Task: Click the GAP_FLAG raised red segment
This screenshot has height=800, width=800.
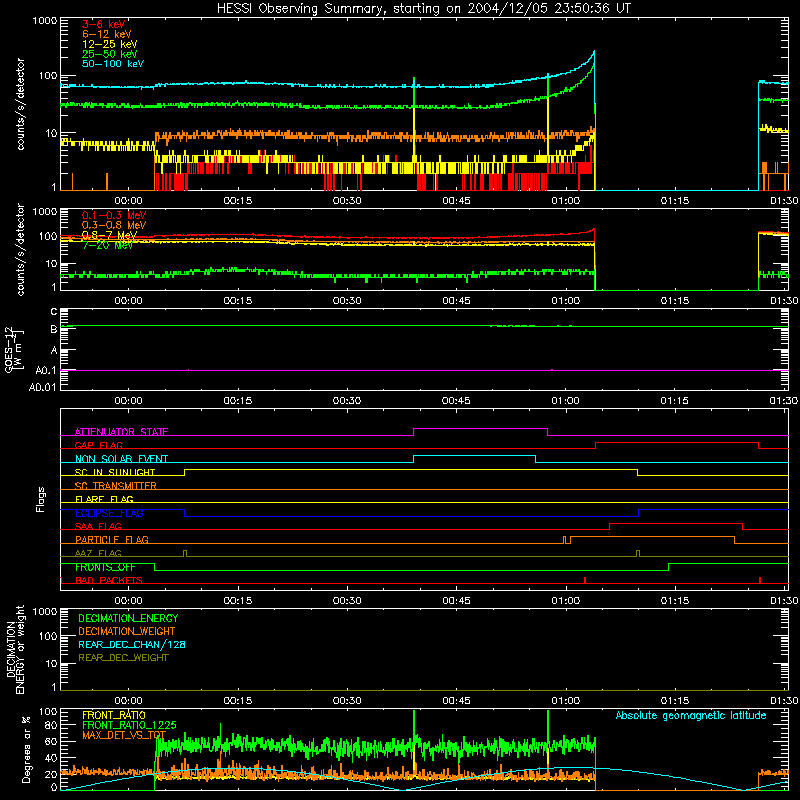Action: [677, 443]
